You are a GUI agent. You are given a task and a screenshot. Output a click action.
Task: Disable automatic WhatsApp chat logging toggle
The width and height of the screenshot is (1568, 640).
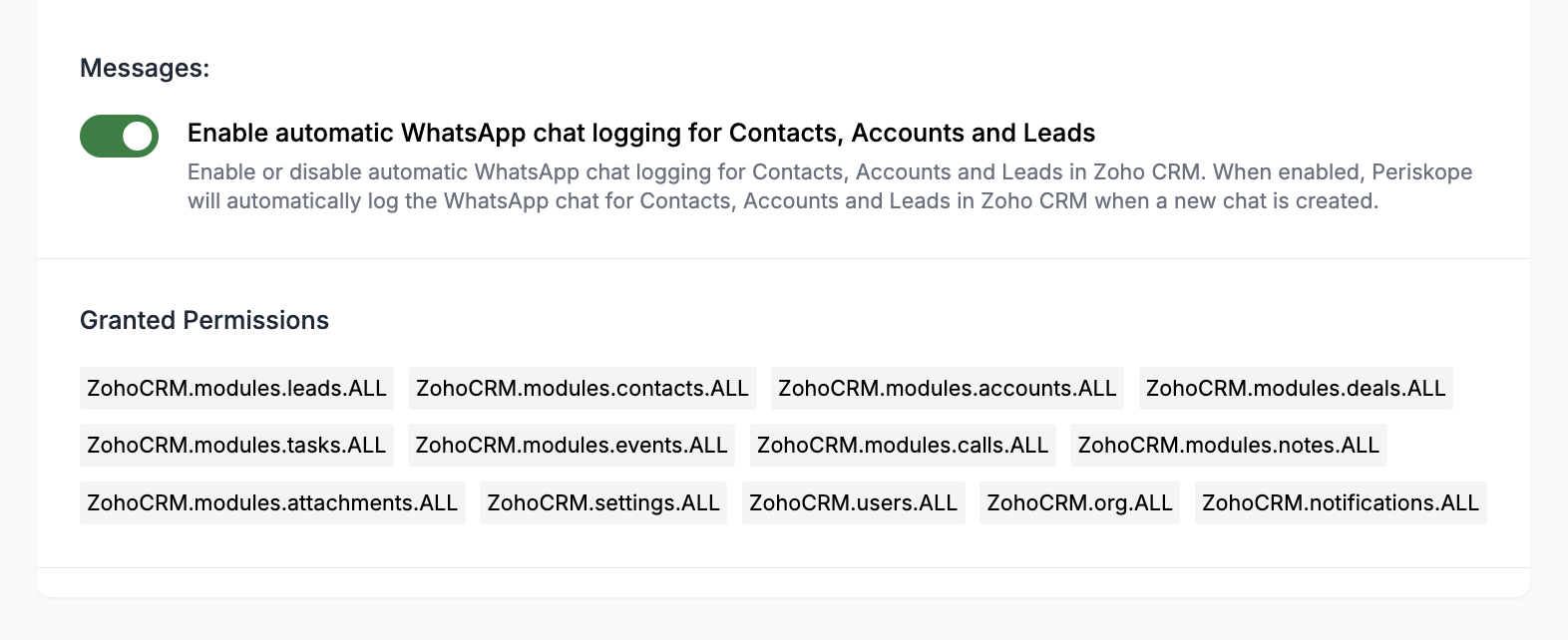pyautogui.click(x=119, y=136)
